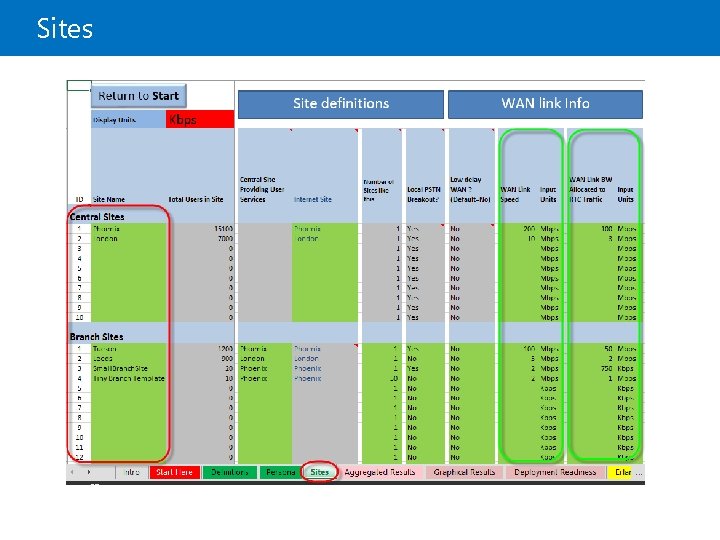Viewport: 720px width, 540px height.
Task: Open the Deployment Readiness tab
Action: [555, 472]
